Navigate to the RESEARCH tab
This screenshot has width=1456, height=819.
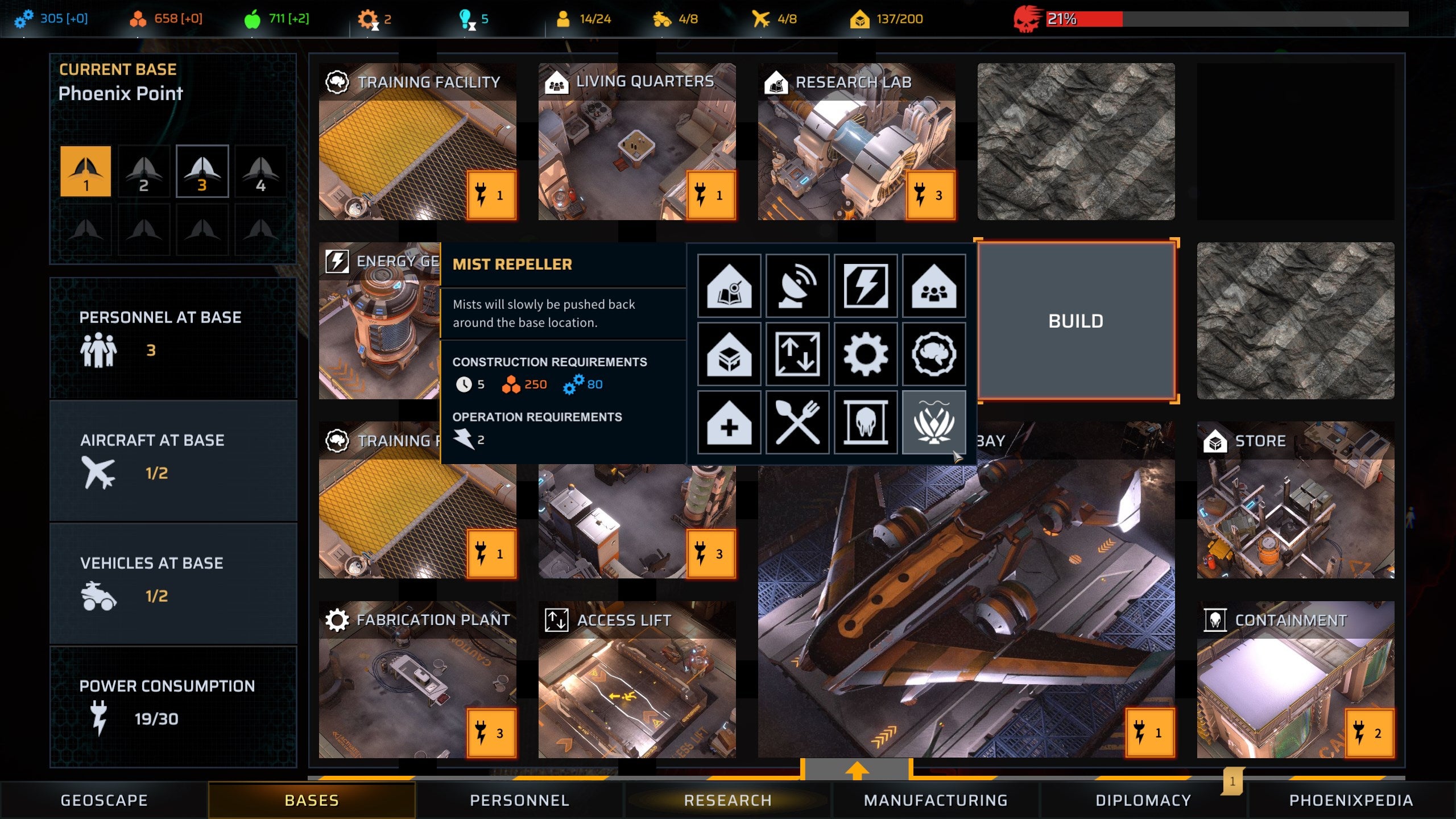point(727,800)
